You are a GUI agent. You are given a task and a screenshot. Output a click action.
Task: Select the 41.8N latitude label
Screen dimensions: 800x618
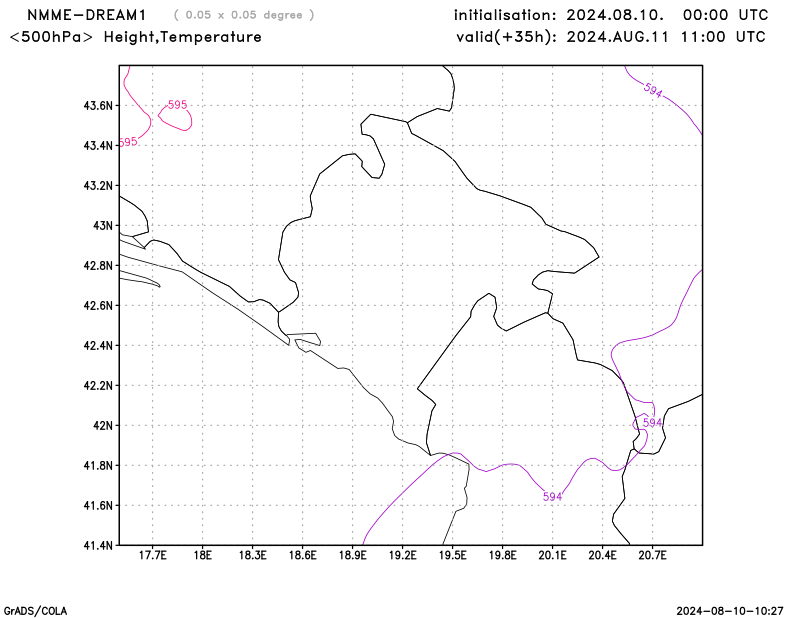(x=98, y=465)
